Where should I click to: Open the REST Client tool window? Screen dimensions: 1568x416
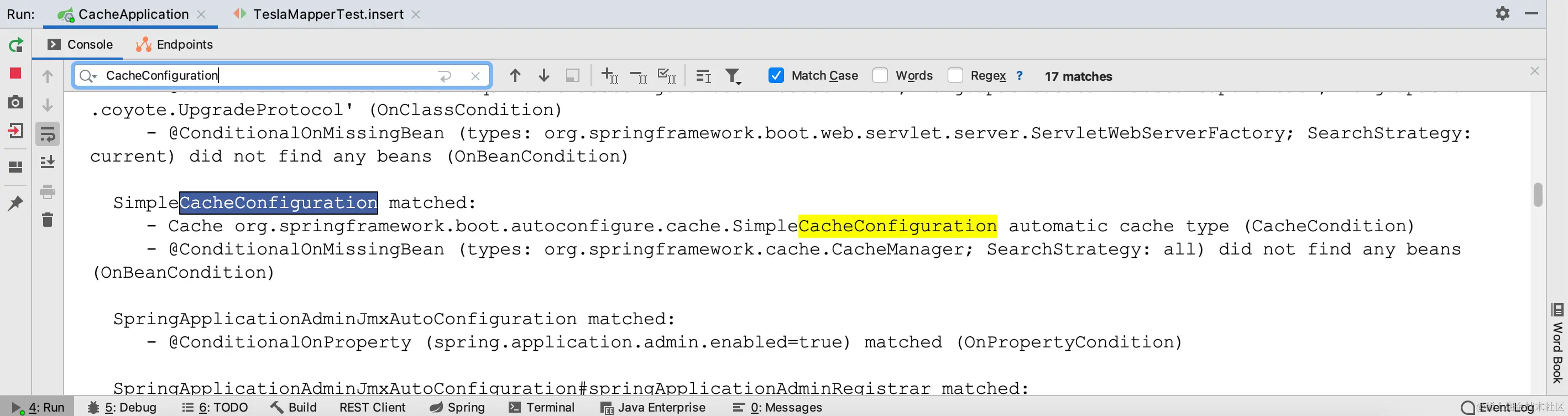[373, 407]
